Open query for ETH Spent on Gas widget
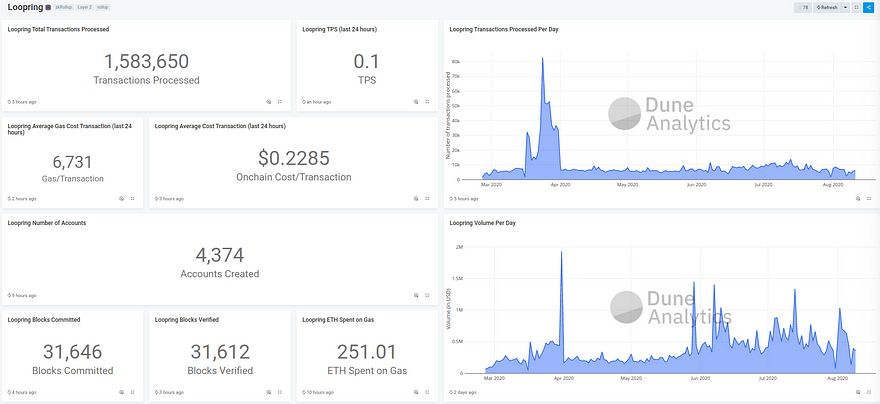The width and height of the screenshot is (880, 404). [416, 392]
